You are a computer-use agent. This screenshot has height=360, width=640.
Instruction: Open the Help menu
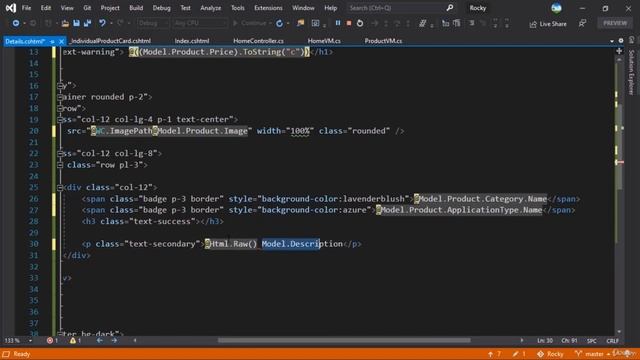(x=330, y=8)
